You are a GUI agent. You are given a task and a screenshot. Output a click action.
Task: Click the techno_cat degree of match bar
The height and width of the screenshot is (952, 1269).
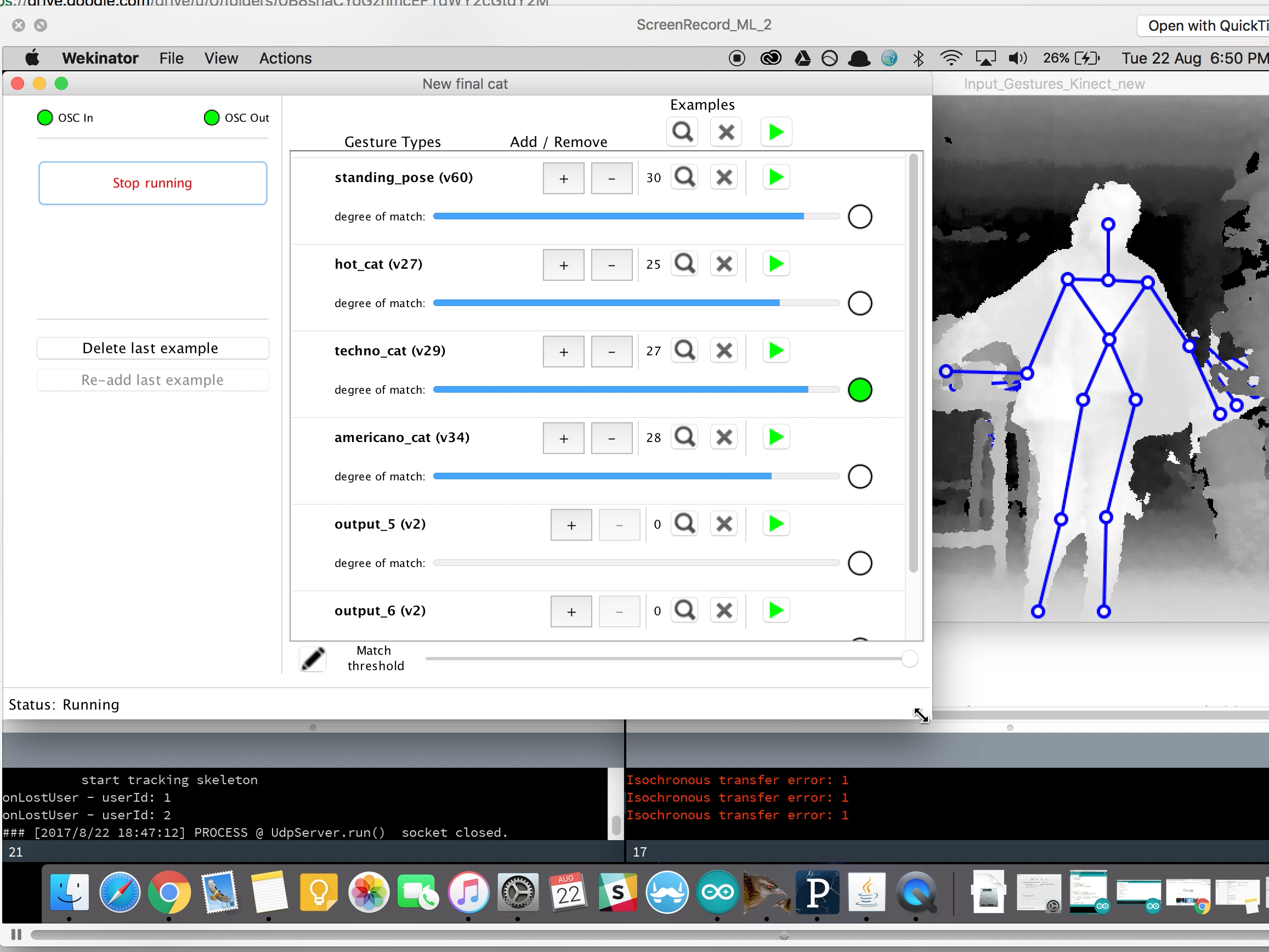(636, 390)
